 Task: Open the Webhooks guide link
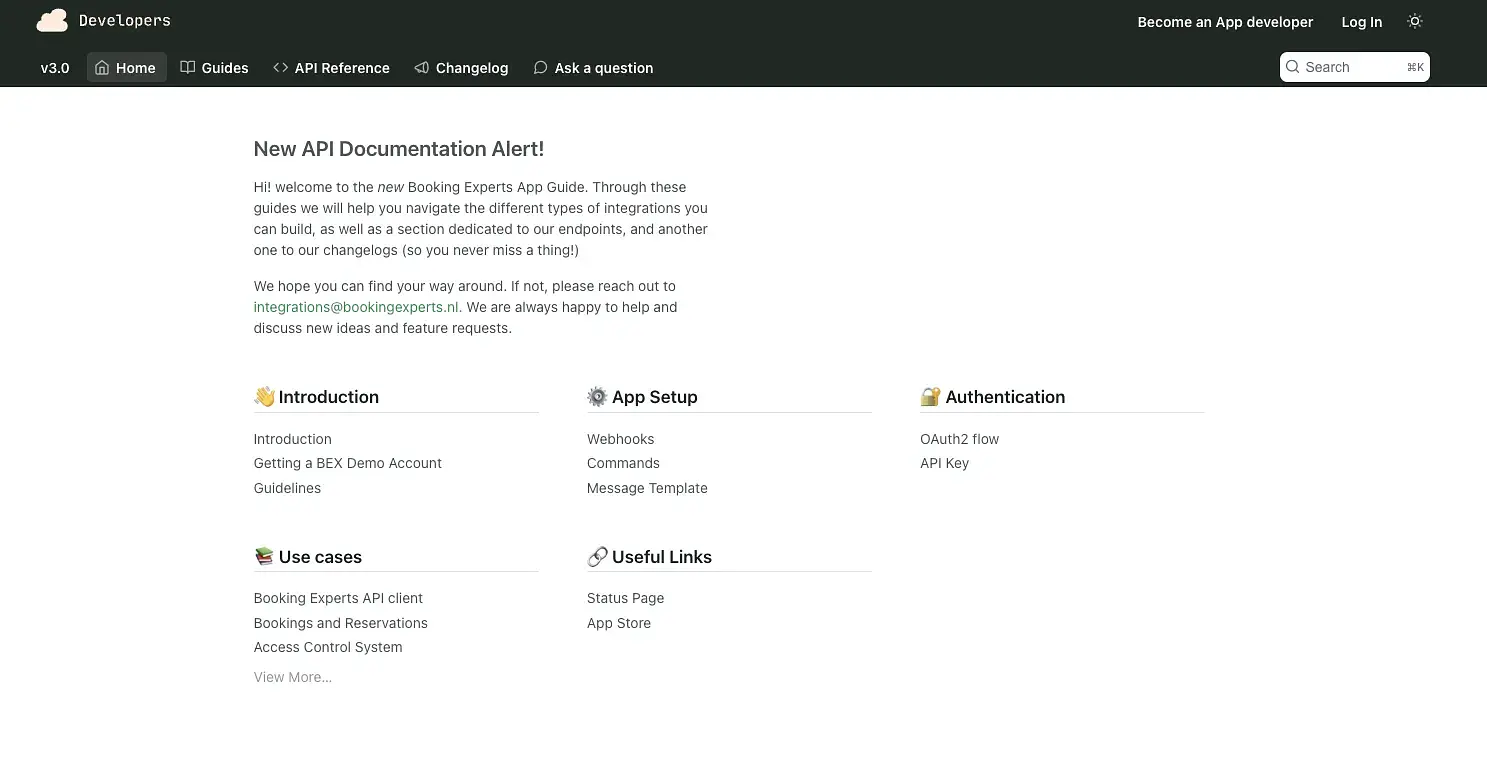pyautogui.click(x=620, y=439)
